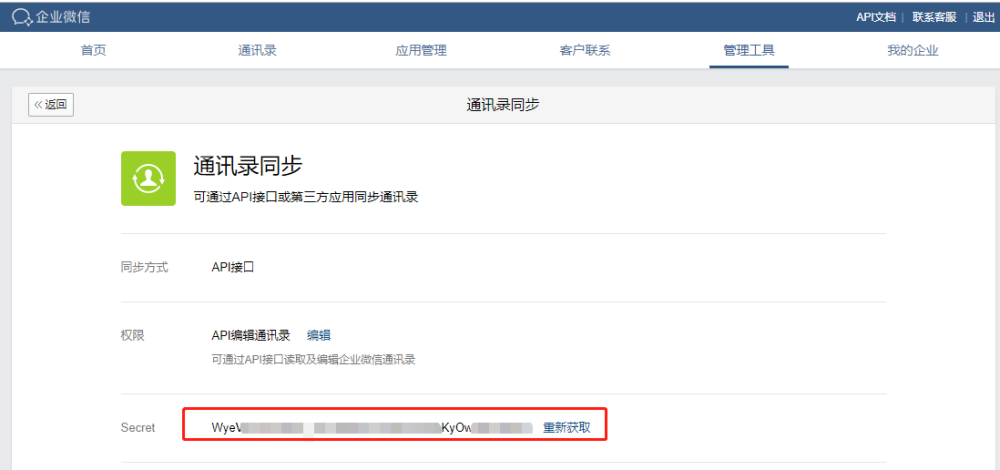Go back using the 返回 button
Viewport: 1000px width, 470px height.
[51, 104]
